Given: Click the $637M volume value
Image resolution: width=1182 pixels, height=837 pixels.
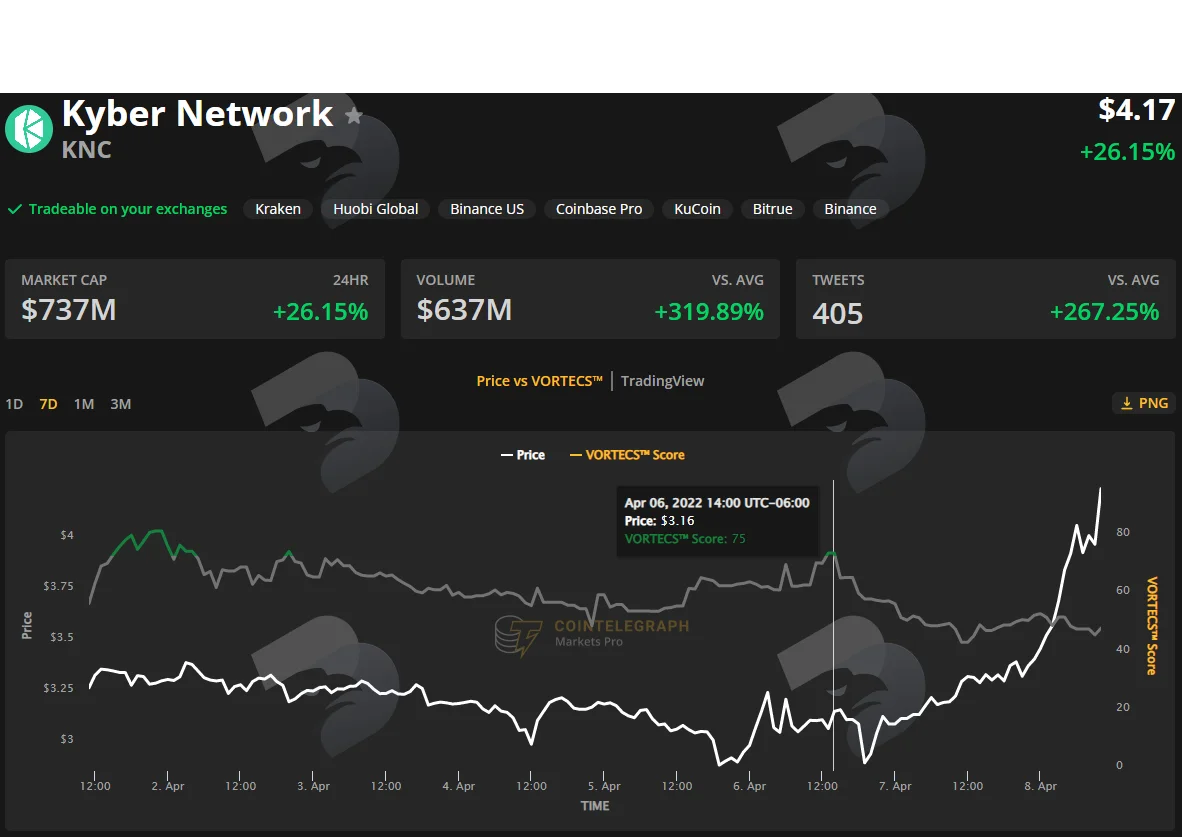Looking at the screenshot, I should [x=464, y=310].
